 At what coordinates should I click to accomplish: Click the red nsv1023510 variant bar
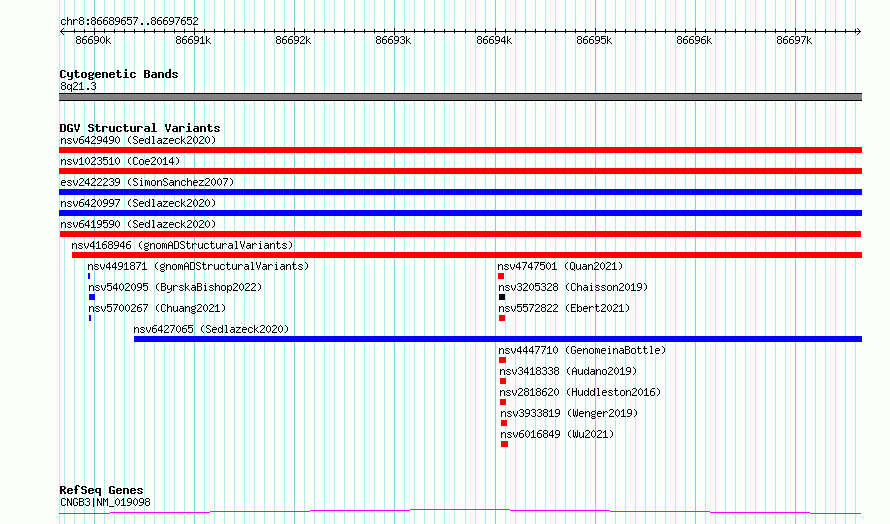tap(460, 171)
